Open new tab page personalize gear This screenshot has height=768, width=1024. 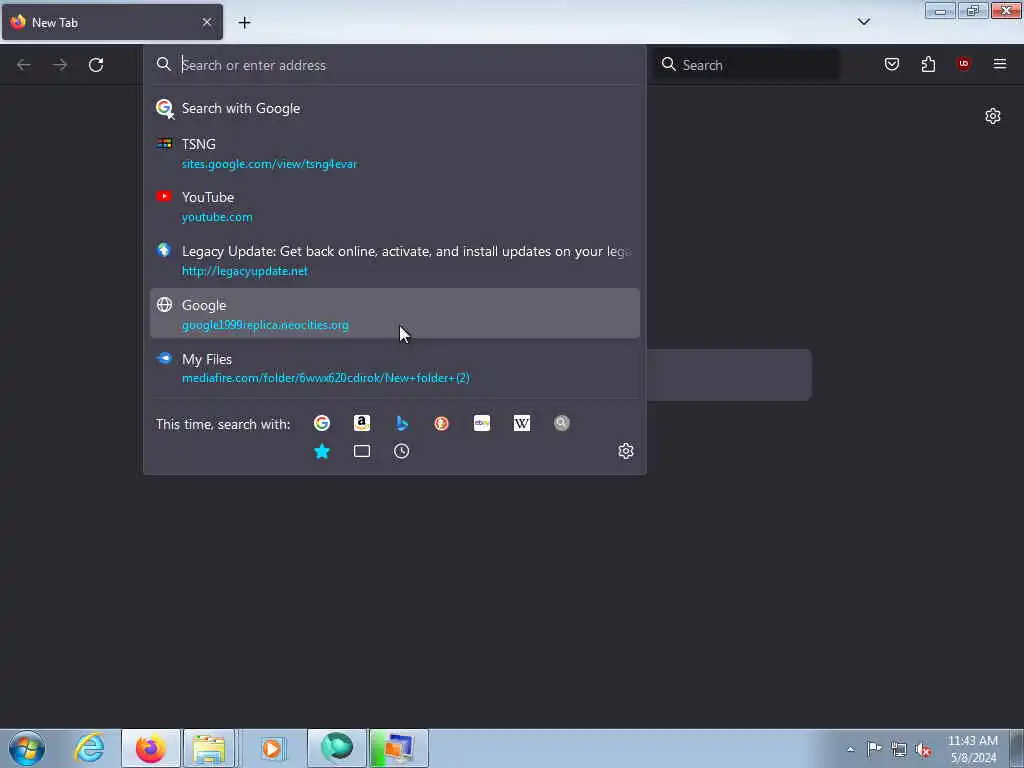point(993,116)
